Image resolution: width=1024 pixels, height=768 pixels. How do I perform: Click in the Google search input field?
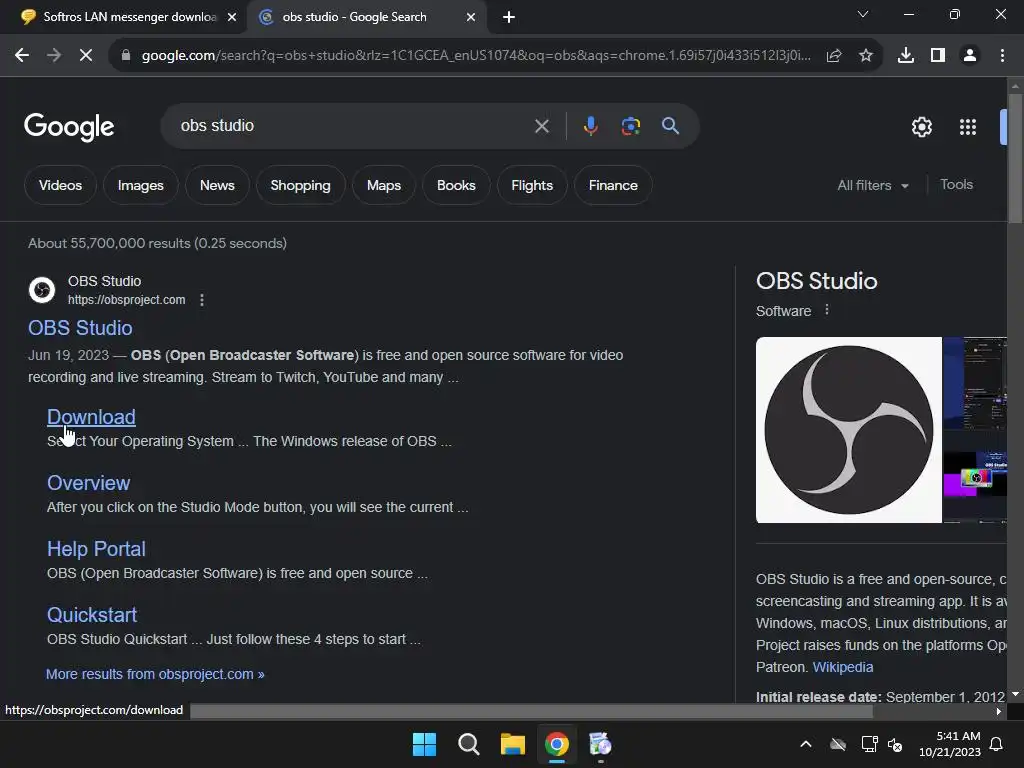[x=353, y=126]
